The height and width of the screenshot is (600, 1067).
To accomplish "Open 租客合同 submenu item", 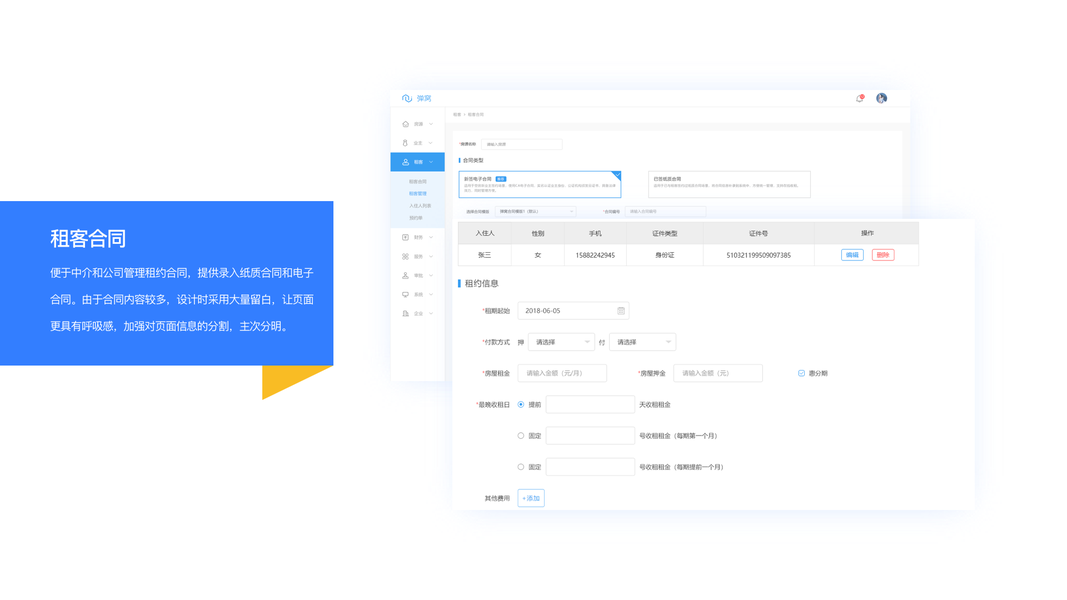I will pyautogui.click(x=418, y=182).
